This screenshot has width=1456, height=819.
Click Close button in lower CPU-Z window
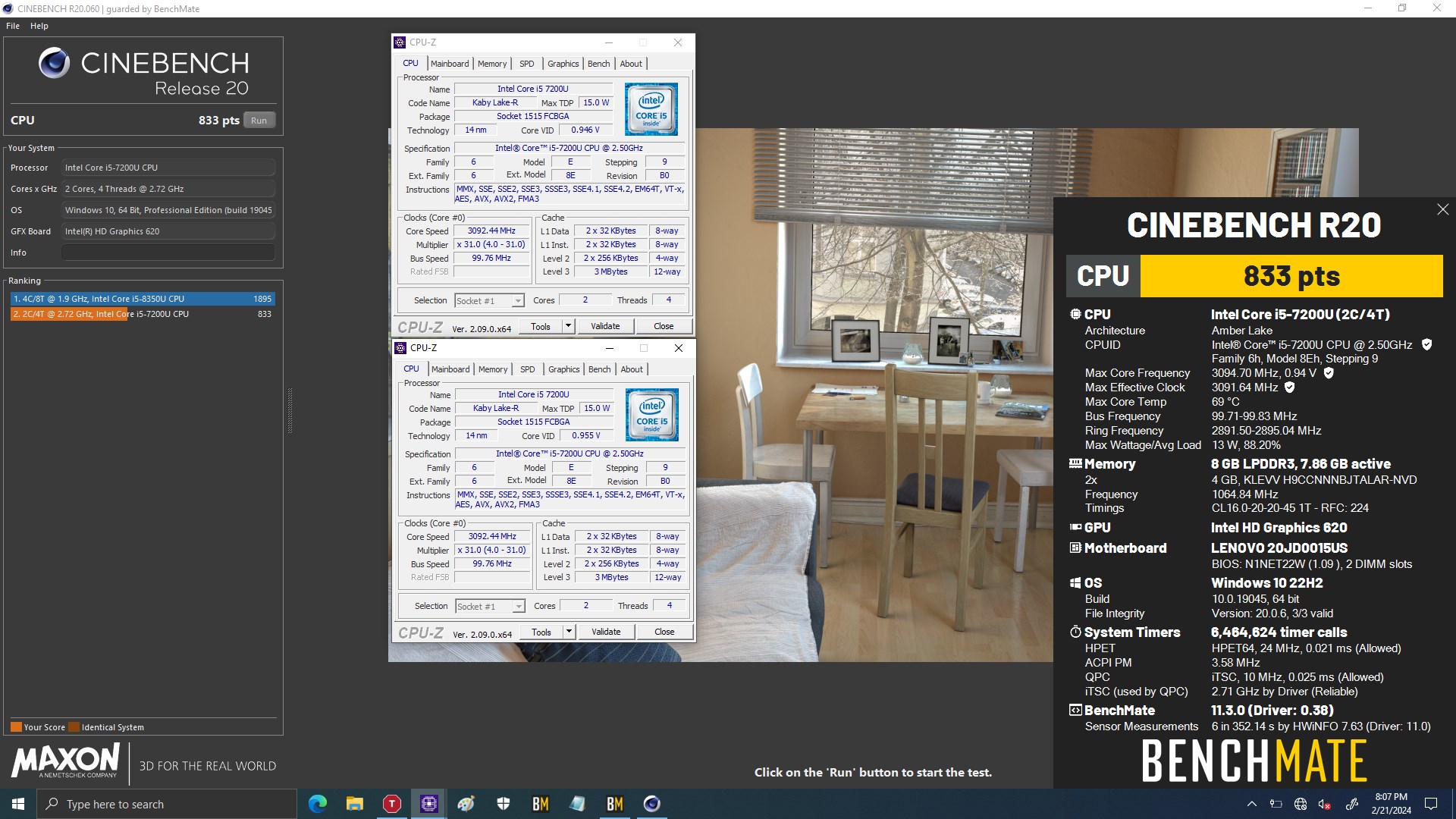pos(664,632)
